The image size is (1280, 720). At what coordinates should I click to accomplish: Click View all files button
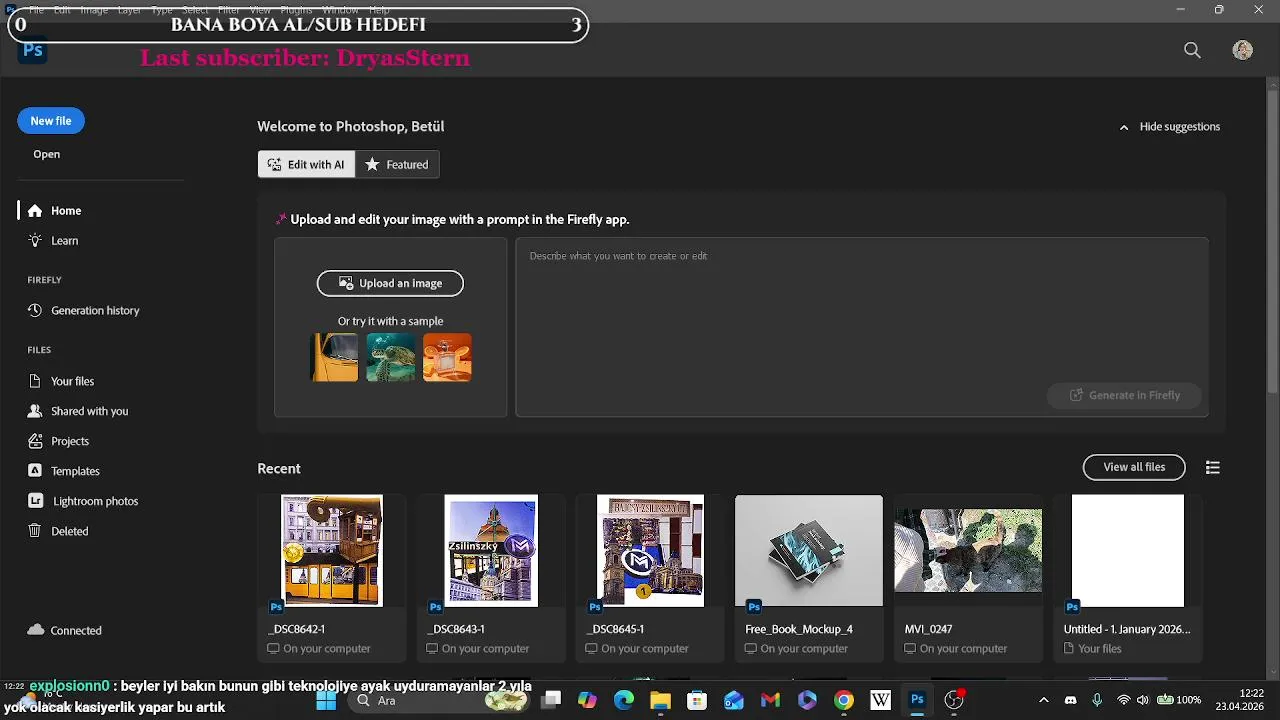[1134, 467]
